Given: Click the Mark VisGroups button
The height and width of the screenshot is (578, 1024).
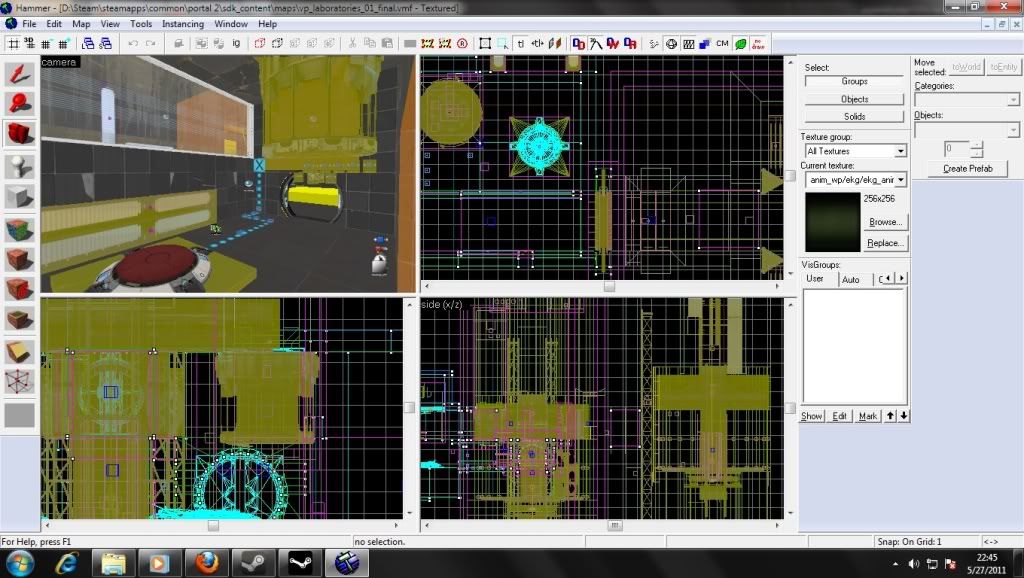Looking at the screenshot, I should [x=868, y=416].
